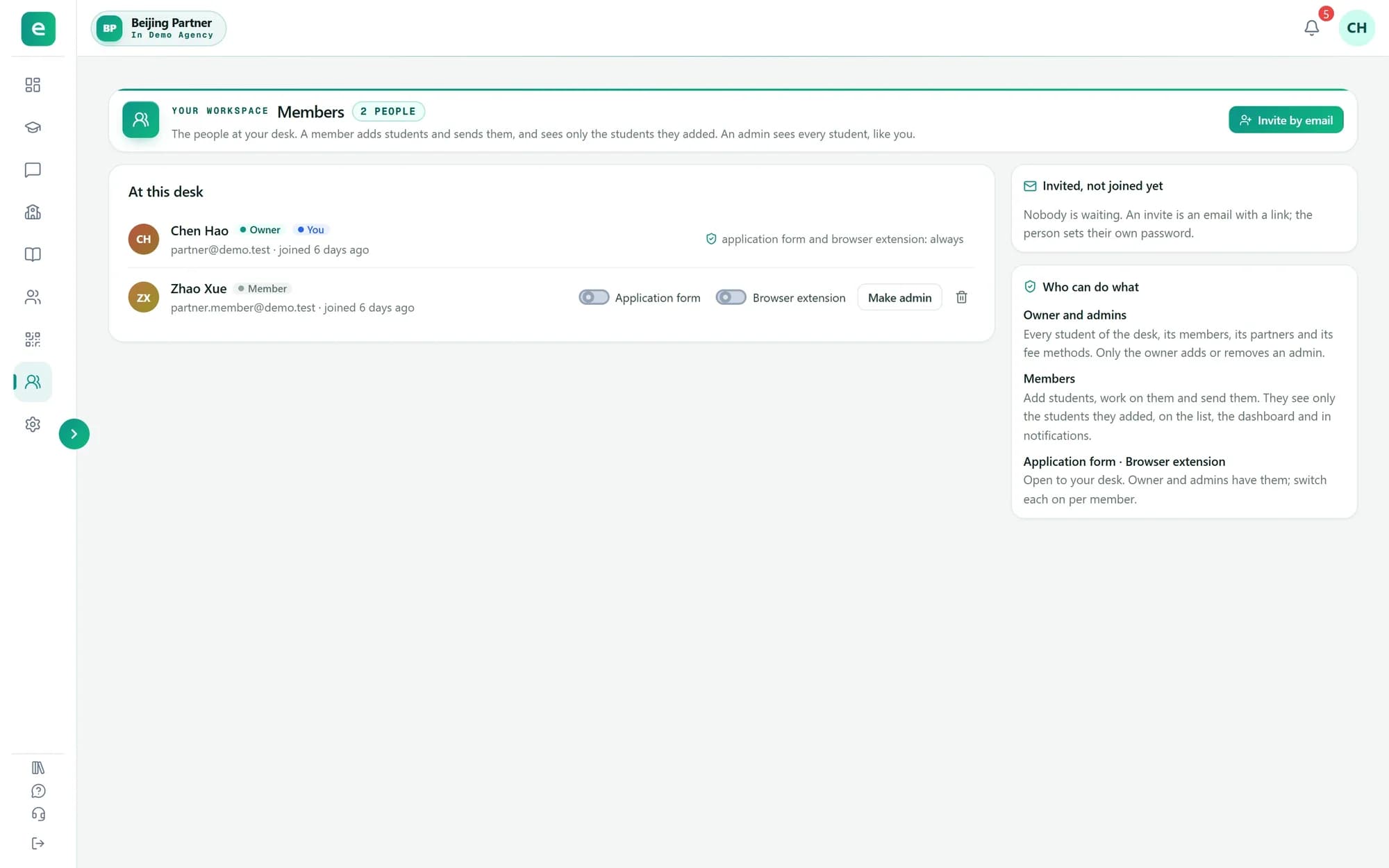
Task: Expand the sidebar with the green arrow
Action: [74, 434]
